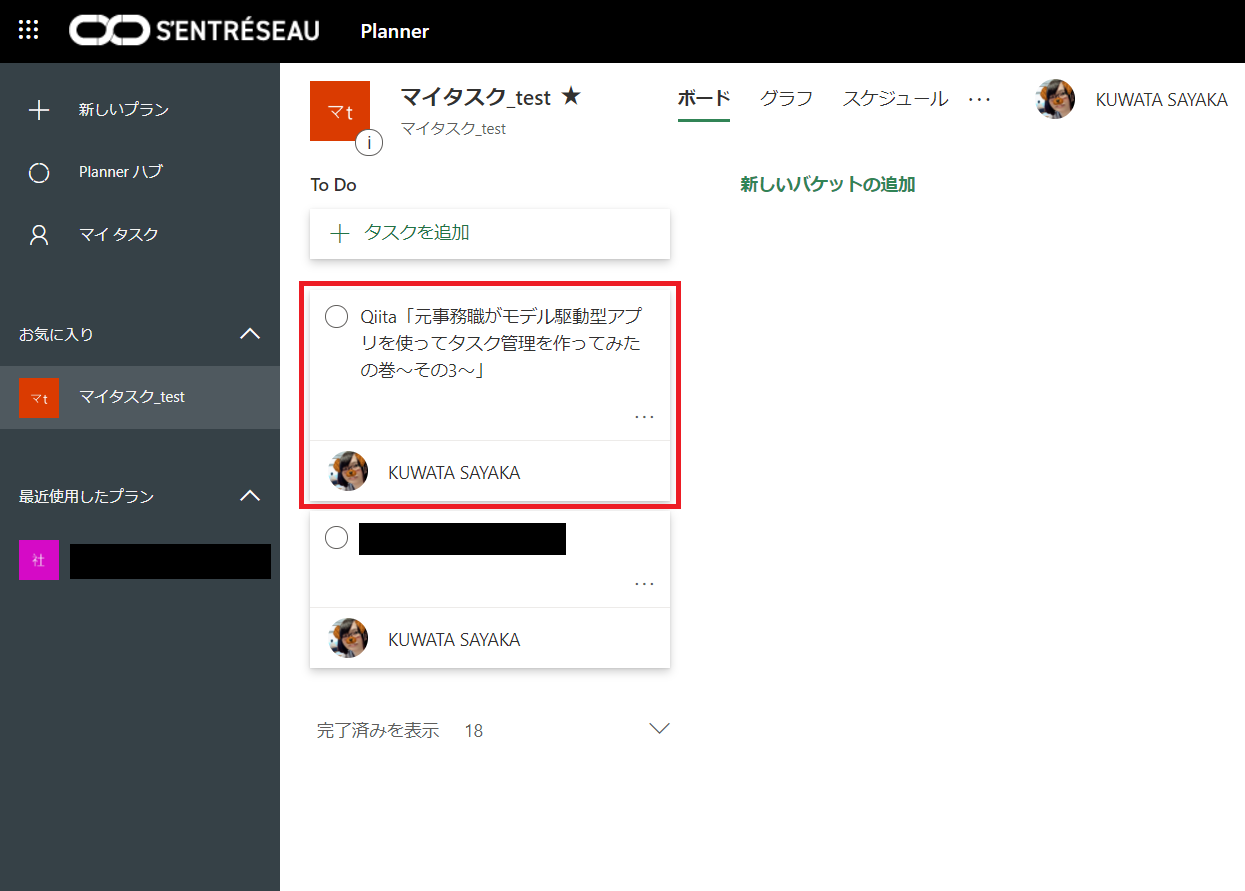Click assignee avatar on the redacted task
1245x891 pixels.
click(x=348, y=638)
